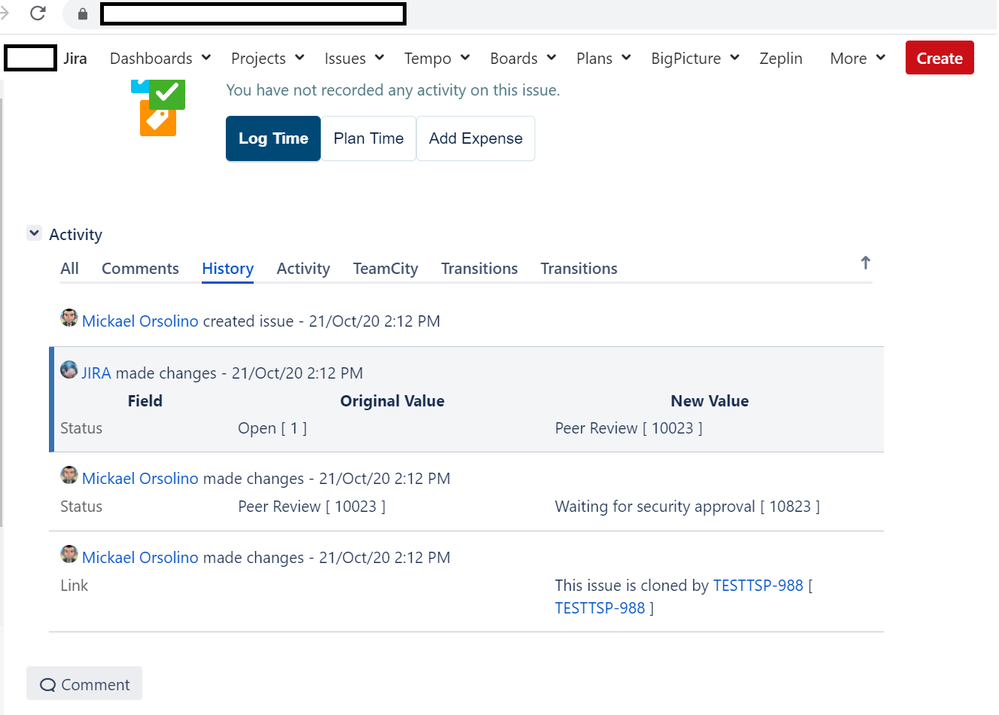This screenshot has height=715, width=999.
Task: Open bracketed TESTTSP-988 link on second line
Action: tap(600, 608)
